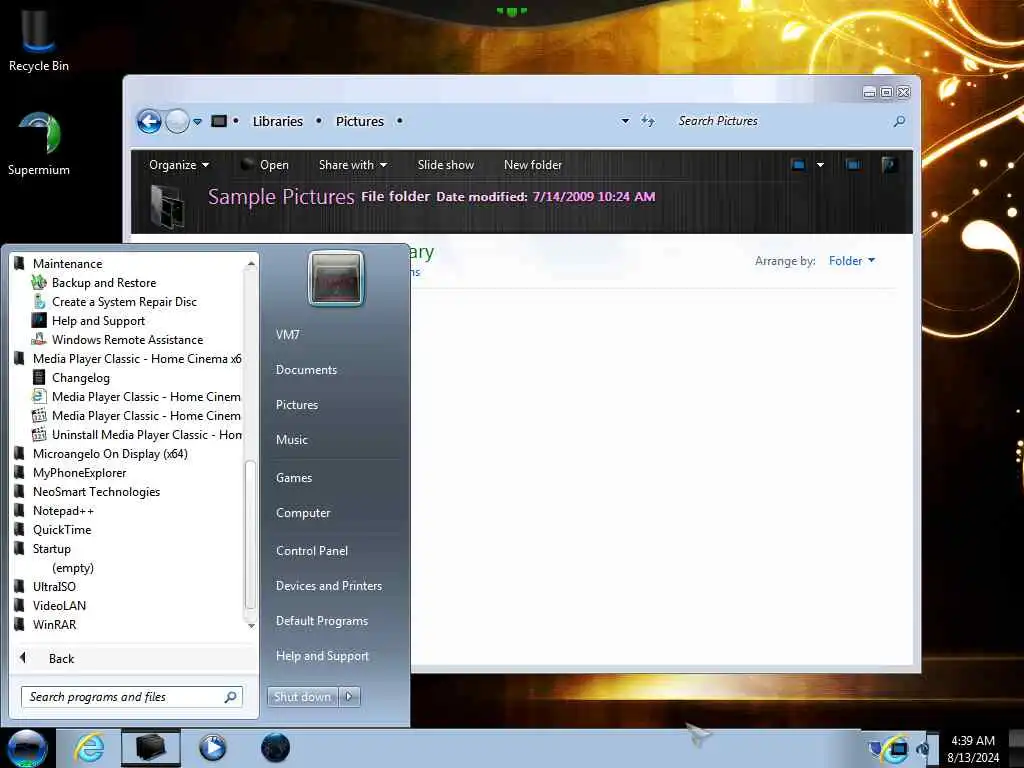
Task: Create a New folder
Action: tap(533, 165)
